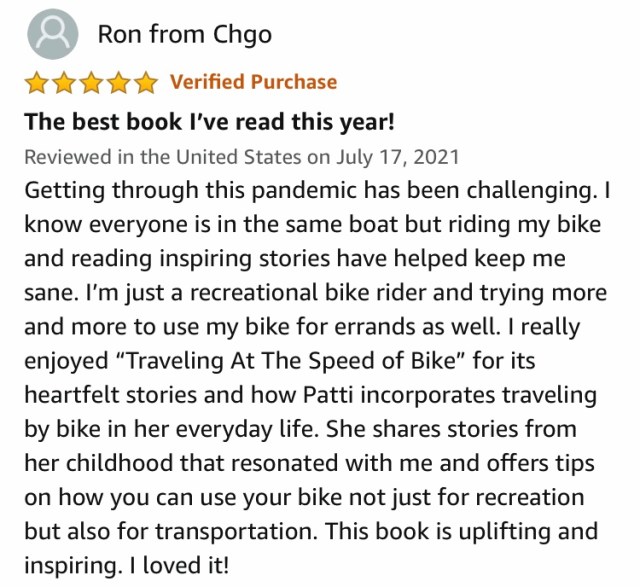The height and width of the screenshot is (587, 640).
Task: Click the Verified Purchase label
Action: (x=253, y=82)
